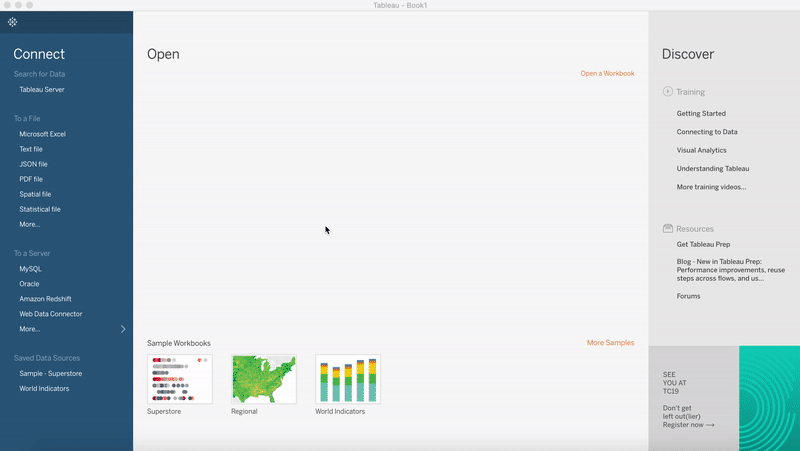Connect to Tableau Server
This screenshot has width=800, height=451.
(x=42, y=89)
